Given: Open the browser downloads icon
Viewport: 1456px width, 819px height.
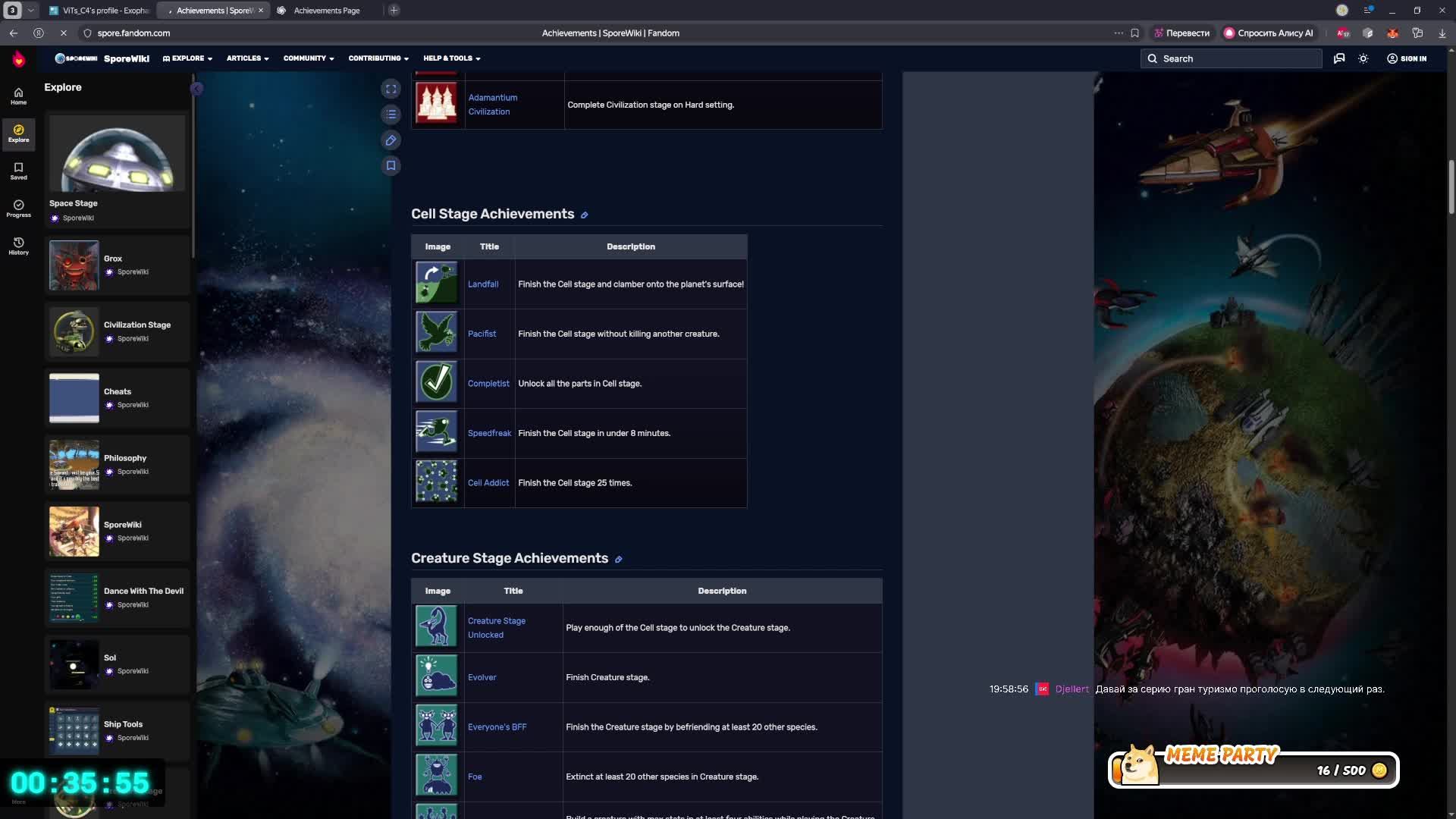Looking at the screenshot, I should pyautogui.click(x=1442, y=33).
